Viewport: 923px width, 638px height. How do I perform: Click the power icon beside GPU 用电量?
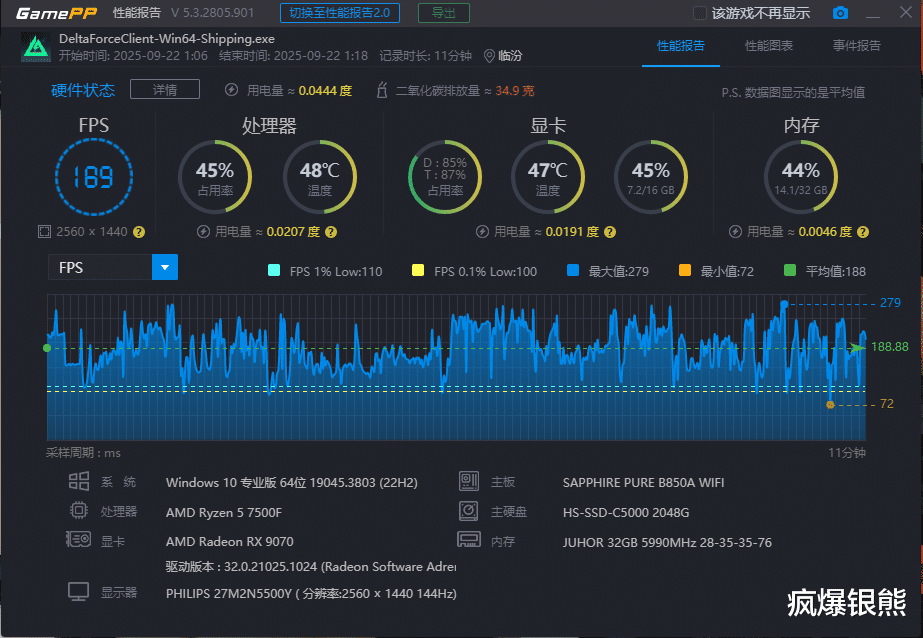click(x=482, y=232)
